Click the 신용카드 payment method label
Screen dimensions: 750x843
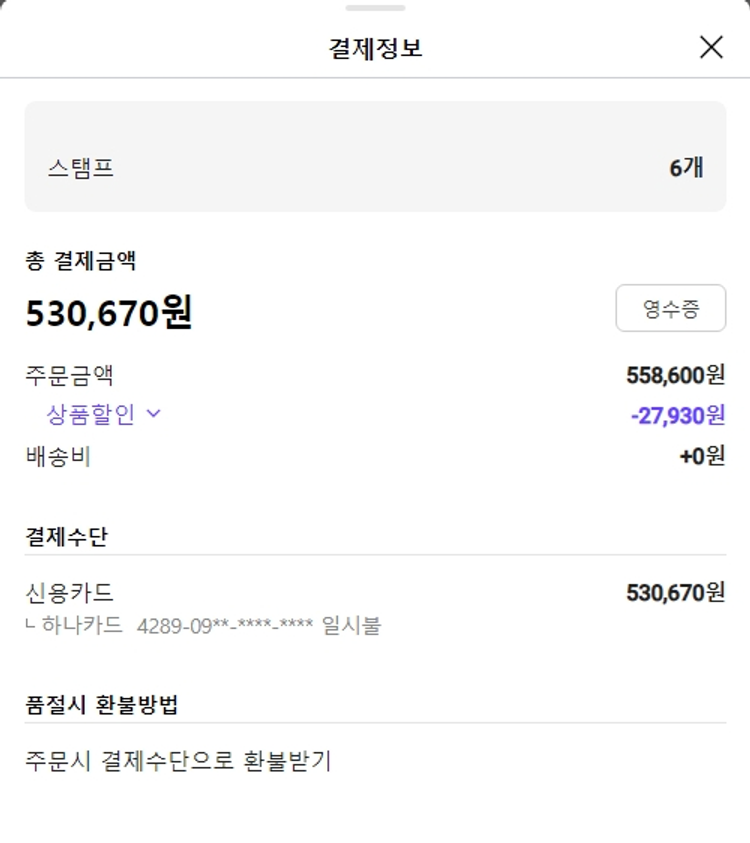[69, 592]
